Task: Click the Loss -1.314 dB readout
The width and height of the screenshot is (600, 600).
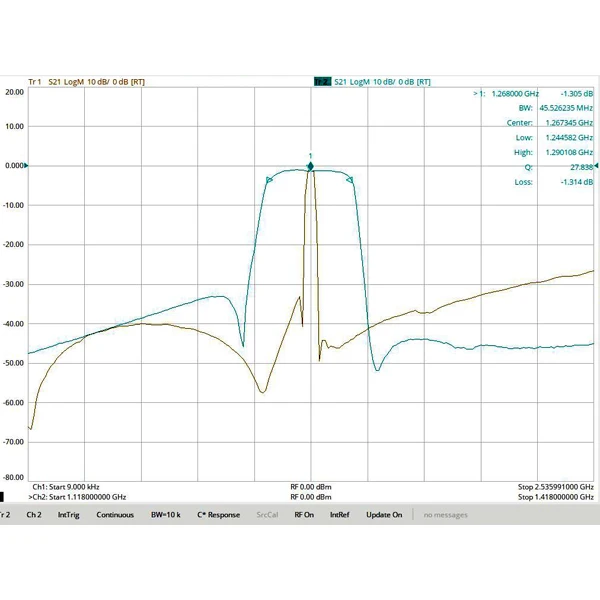Action: point(554,182)
